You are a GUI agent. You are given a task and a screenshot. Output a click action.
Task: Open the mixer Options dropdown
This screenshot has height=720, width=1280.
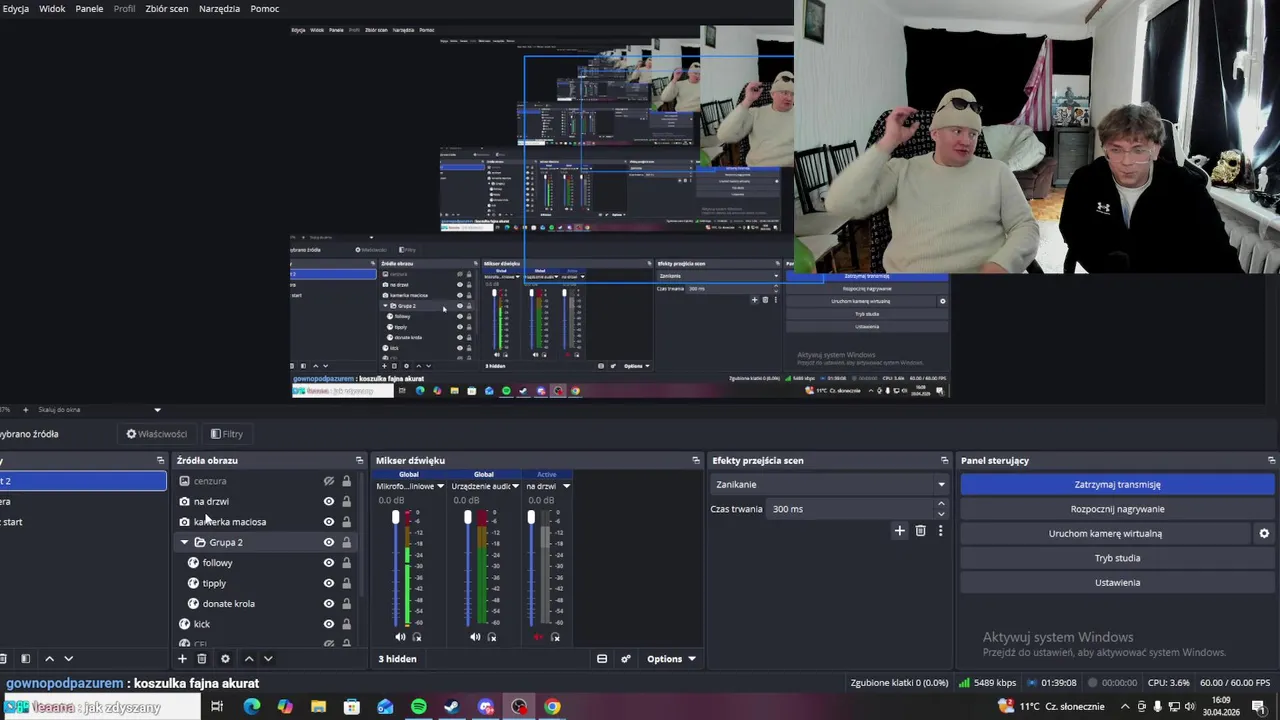pos(670,659)
